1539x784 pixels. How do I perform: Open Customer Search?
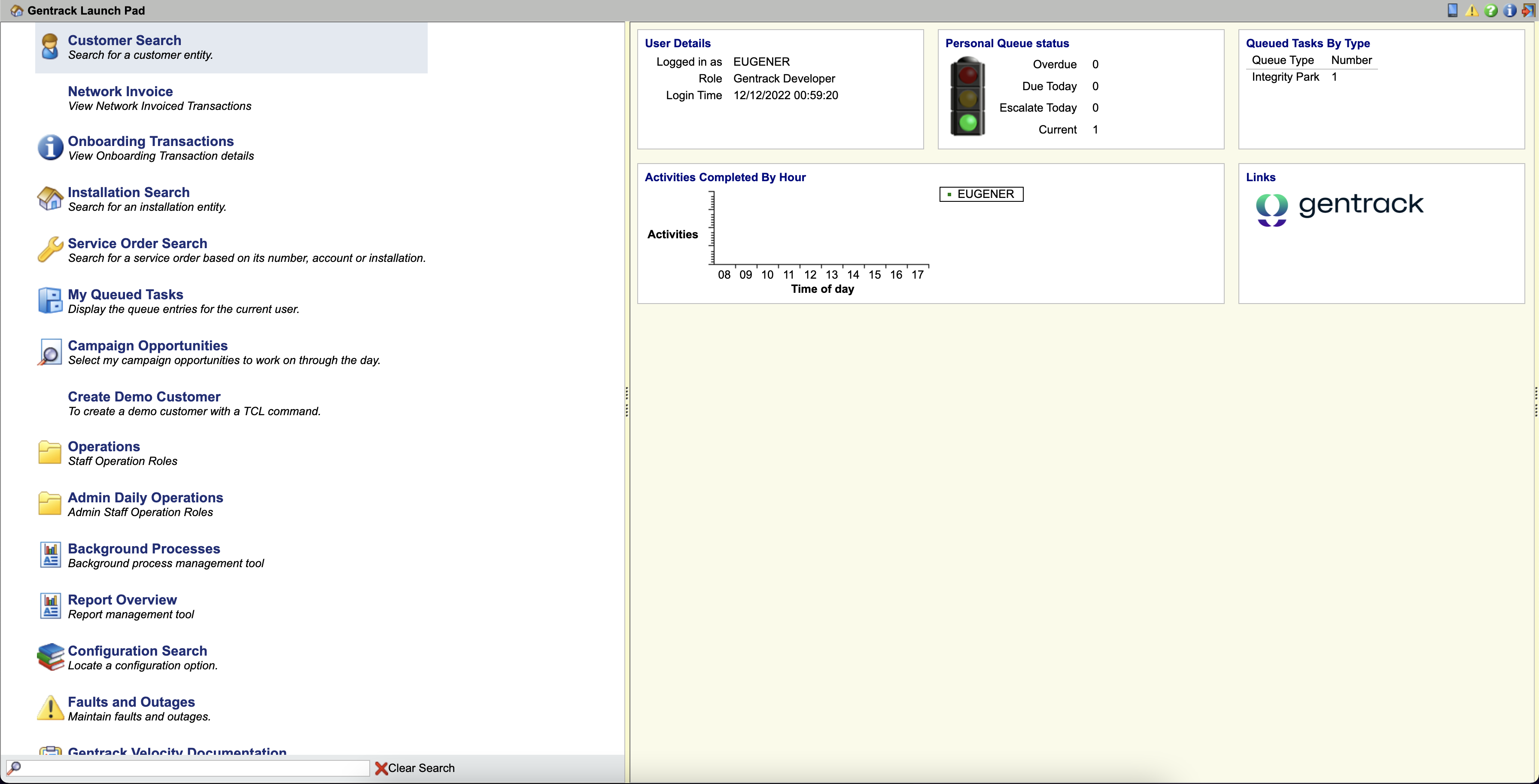pos(124,40)
